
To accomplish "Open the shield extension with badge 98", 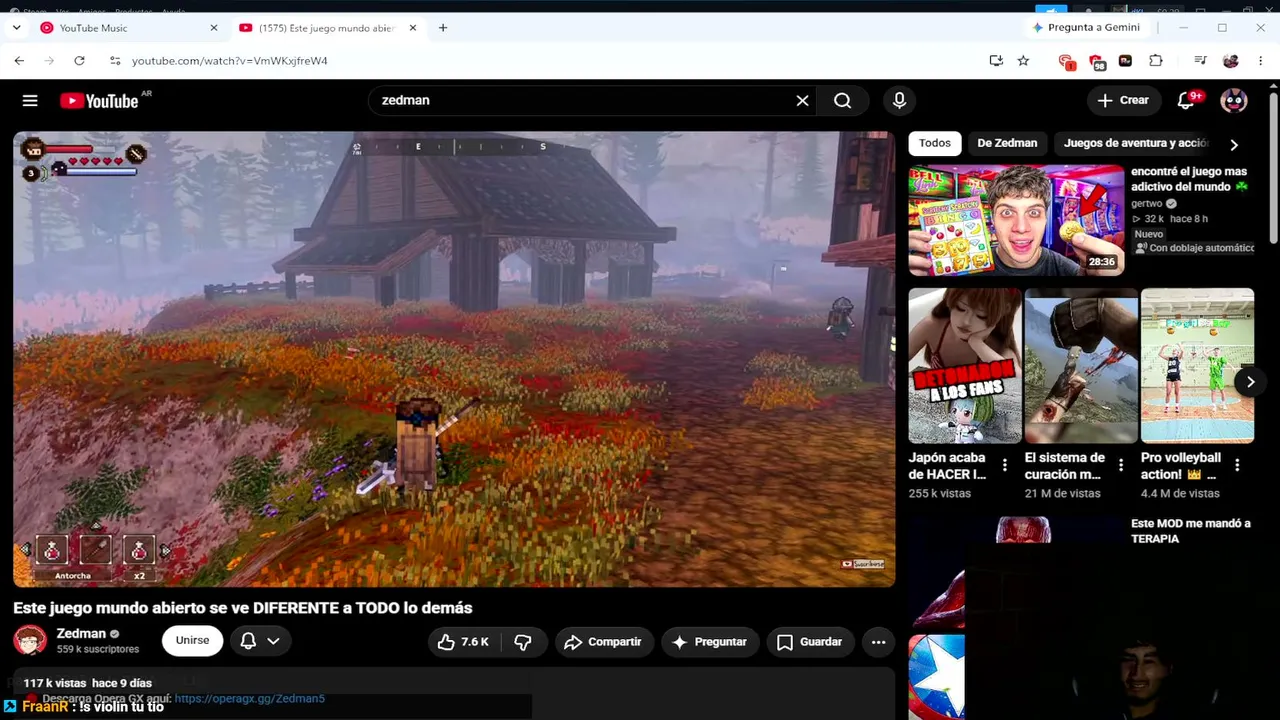I will [1096, 61].
